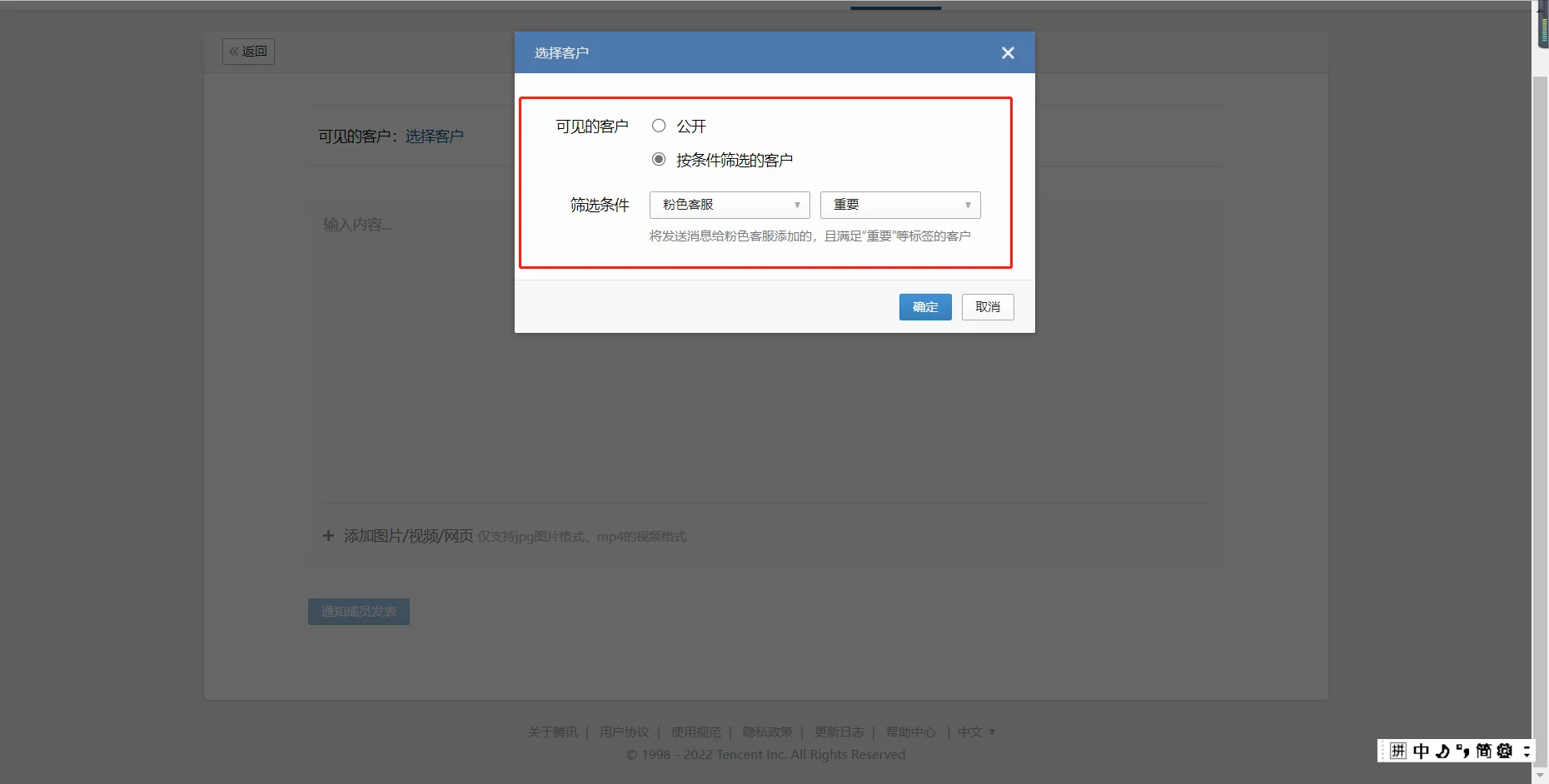This screenshot has width=1549, height=784.
Task: Expand the 中文 language dropdown
Action: click(976, 732)
